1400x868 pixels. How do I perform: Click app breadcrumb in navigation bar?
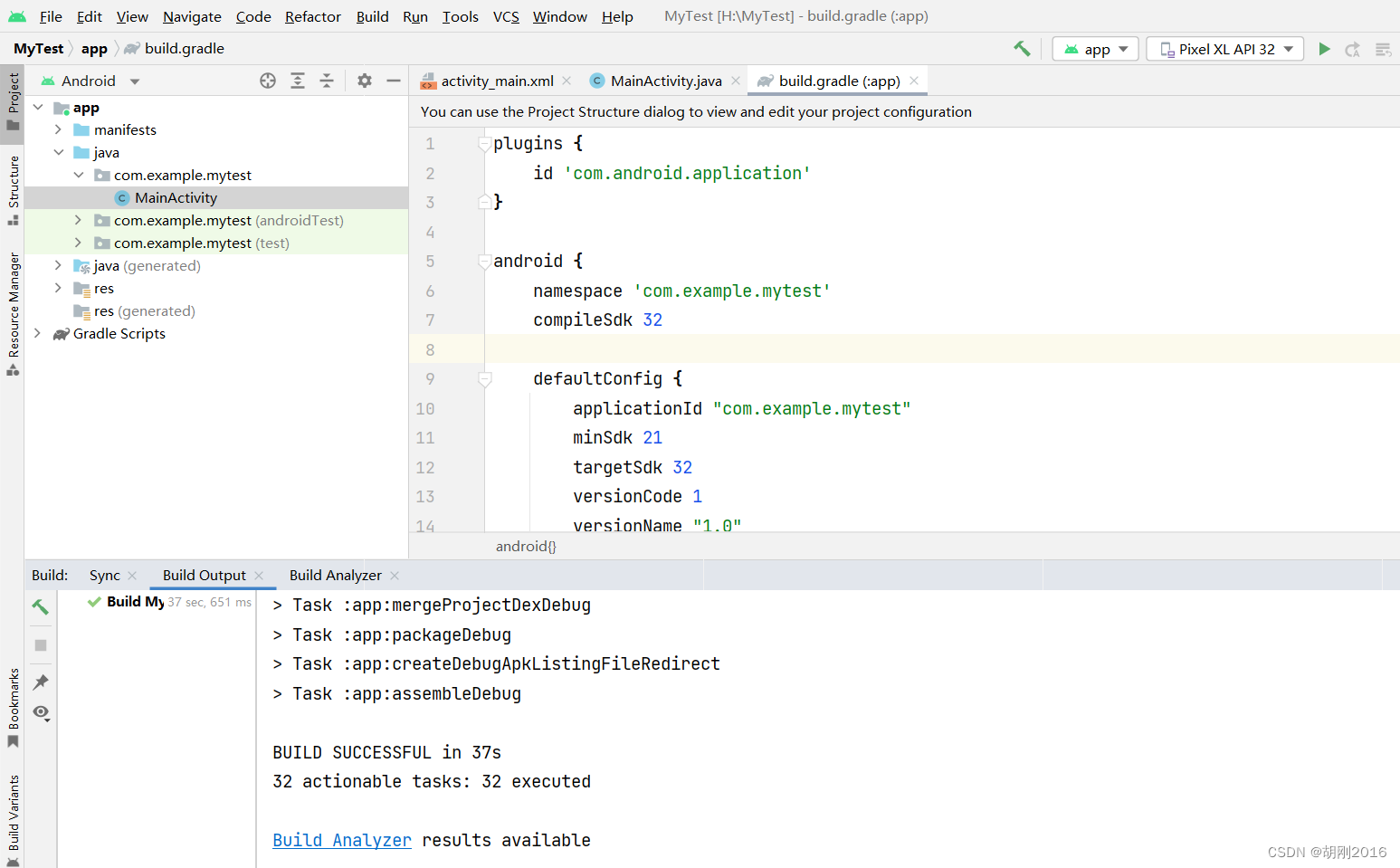point(94,49)
